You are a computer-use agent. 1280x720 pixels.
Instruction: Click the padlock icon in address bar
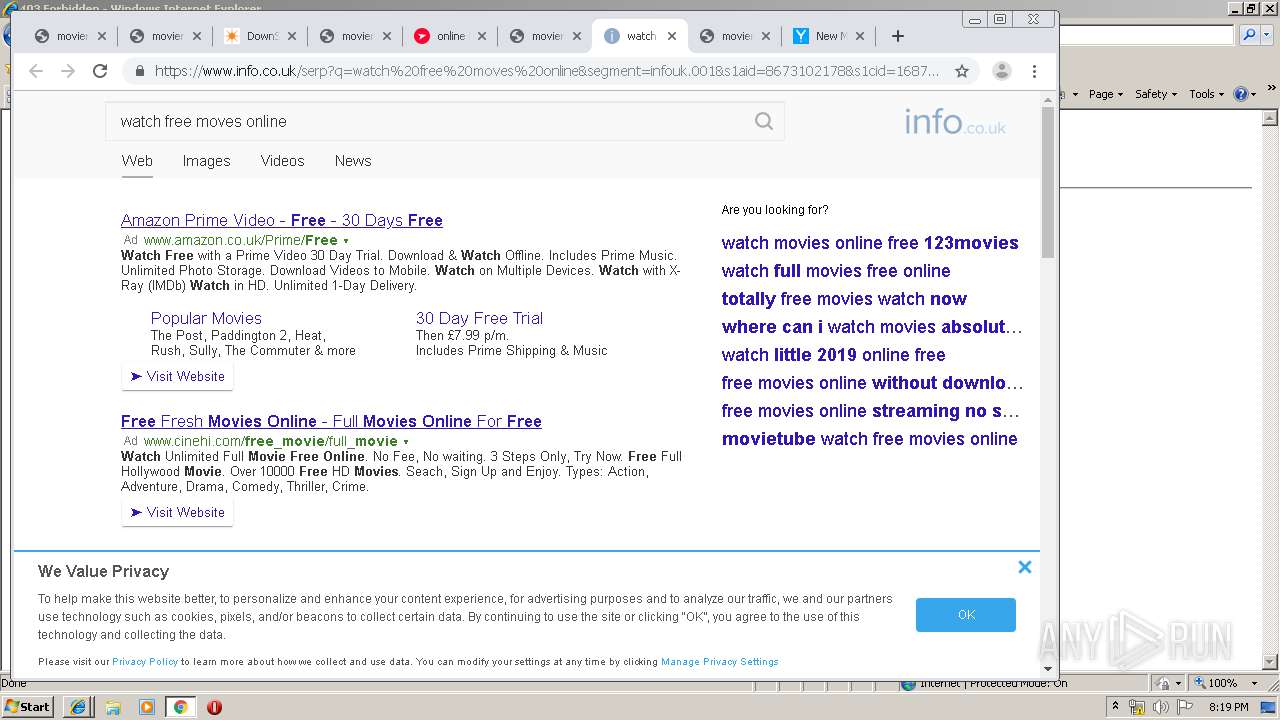tap(139, 71)
